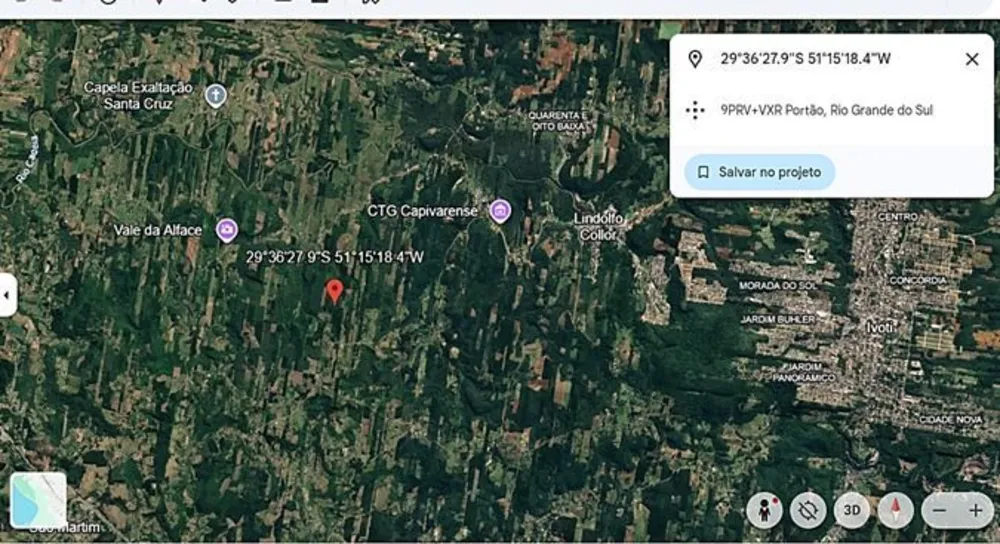Select the red placemark pin
Viewport: 1000px width, 544px height.
tap(334, 291)
